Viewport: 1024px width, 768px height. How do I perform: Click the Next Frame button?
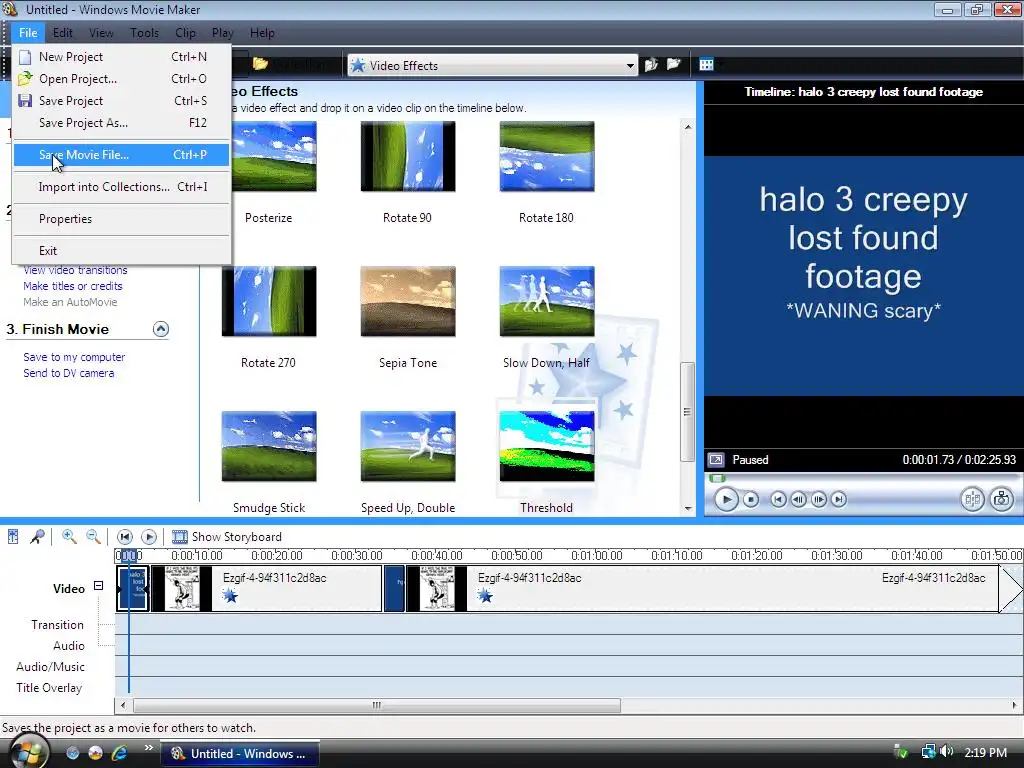point(818,500)
